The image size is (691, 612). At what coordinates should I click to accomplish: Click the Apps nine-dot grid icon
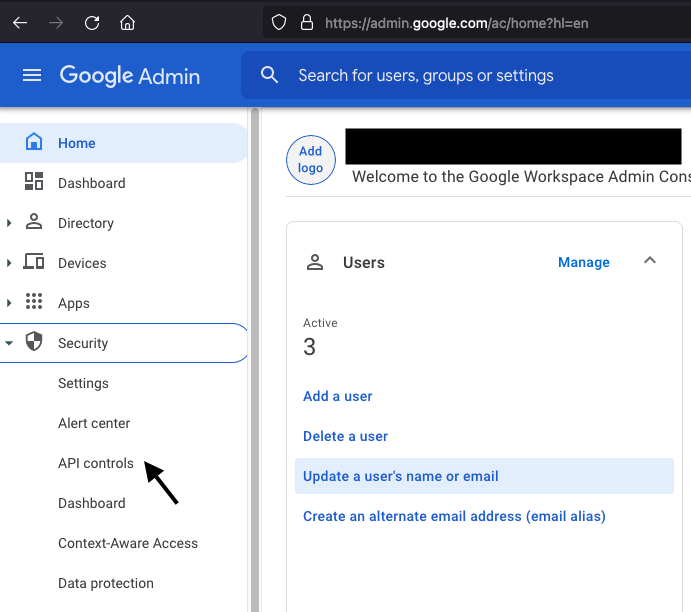pyautogui.click(x=34, y=301)
